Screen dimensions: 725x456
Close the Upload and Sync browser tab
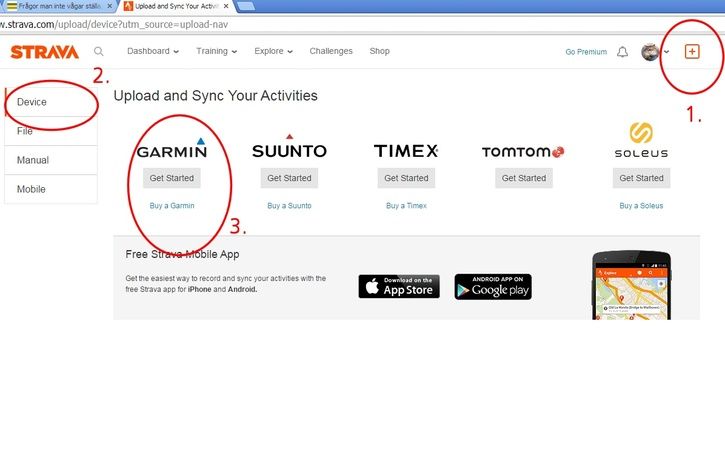226,6
